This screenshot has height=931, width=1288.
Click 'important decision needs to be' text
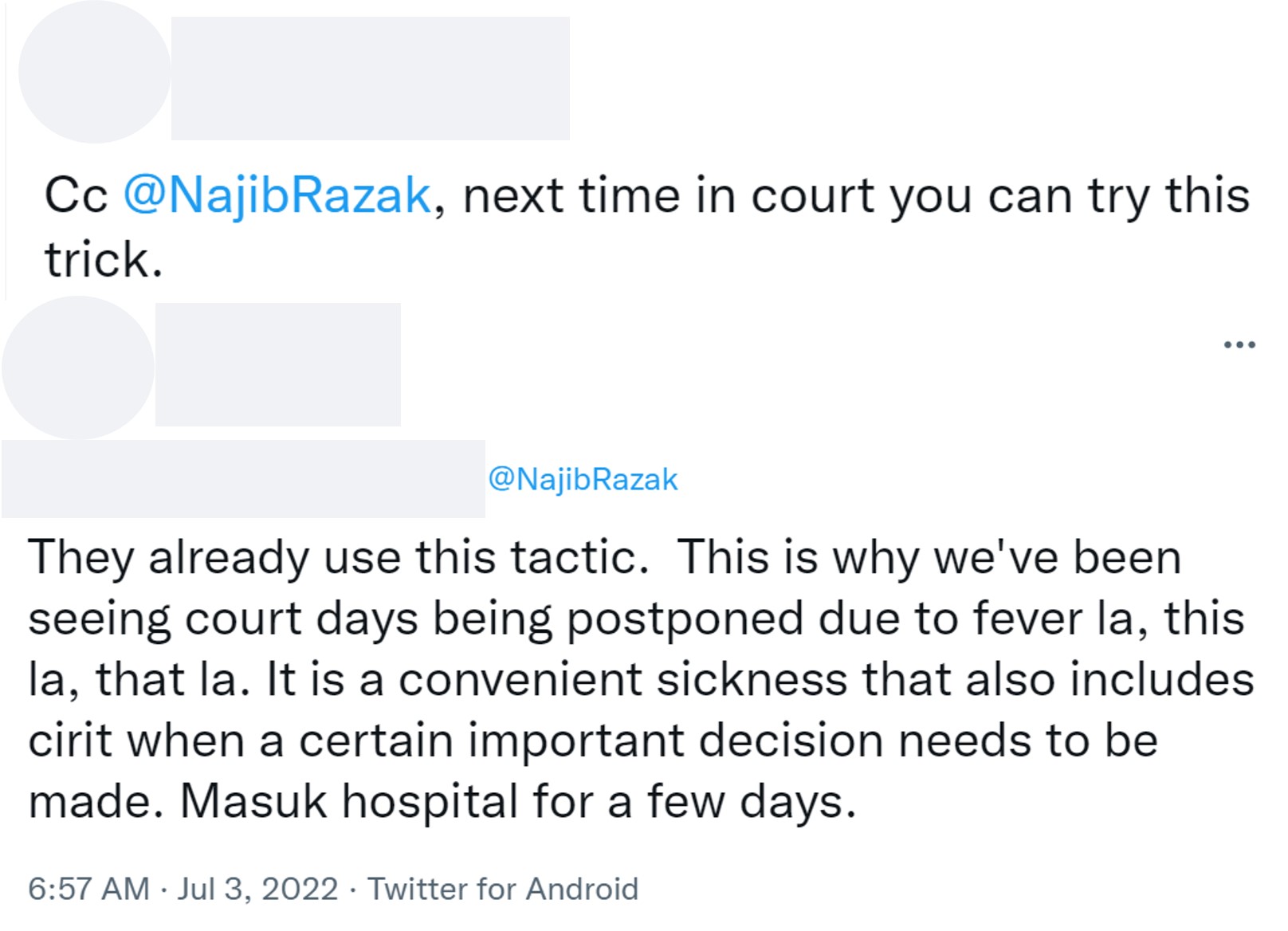point(811,741)
